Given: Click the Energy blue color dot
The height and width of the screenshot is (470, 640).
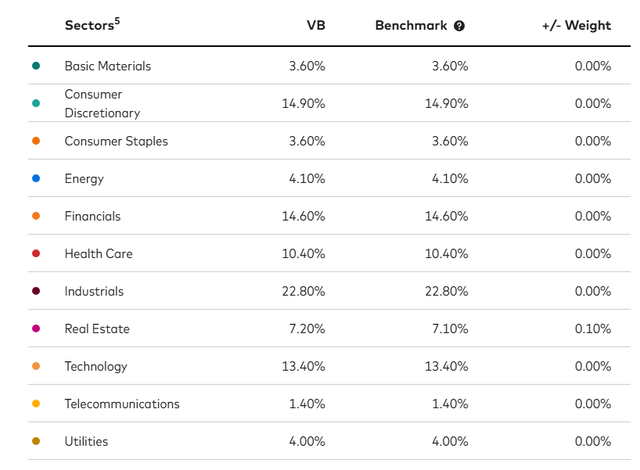Looking at the screenshot, I should click(x=36, y=179).
